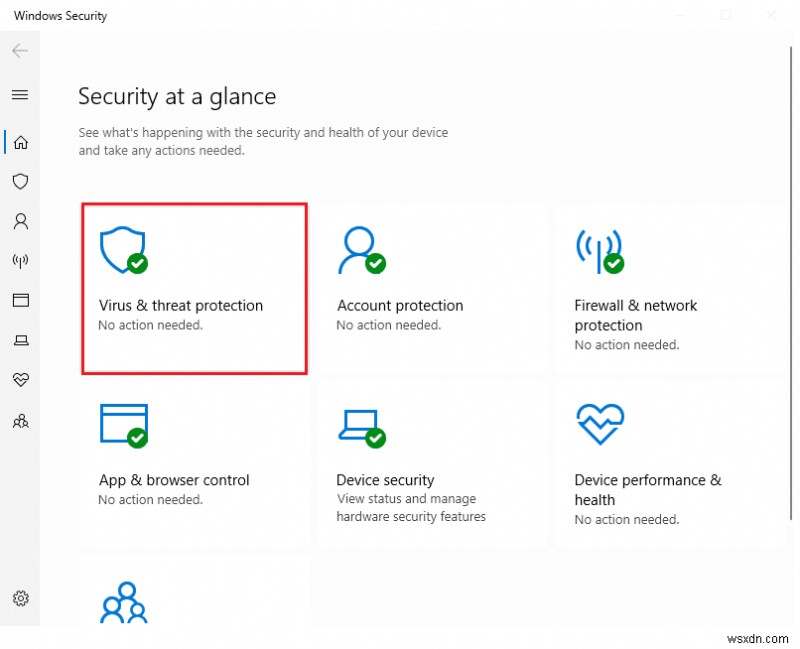Screen dimensions: 800x649
Task: Click the Windows Security title text
Action: 60,16
